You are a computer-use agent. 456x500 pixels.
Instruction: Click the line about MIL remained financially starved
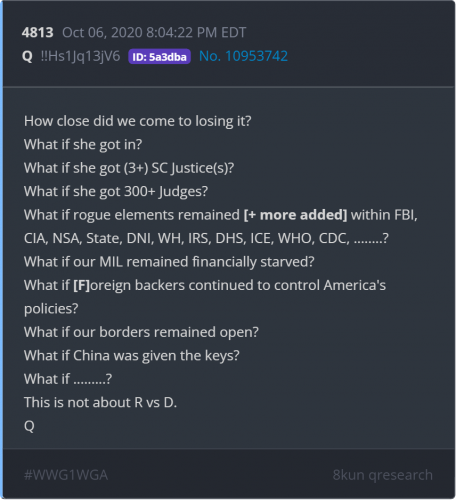click(169, 262)
